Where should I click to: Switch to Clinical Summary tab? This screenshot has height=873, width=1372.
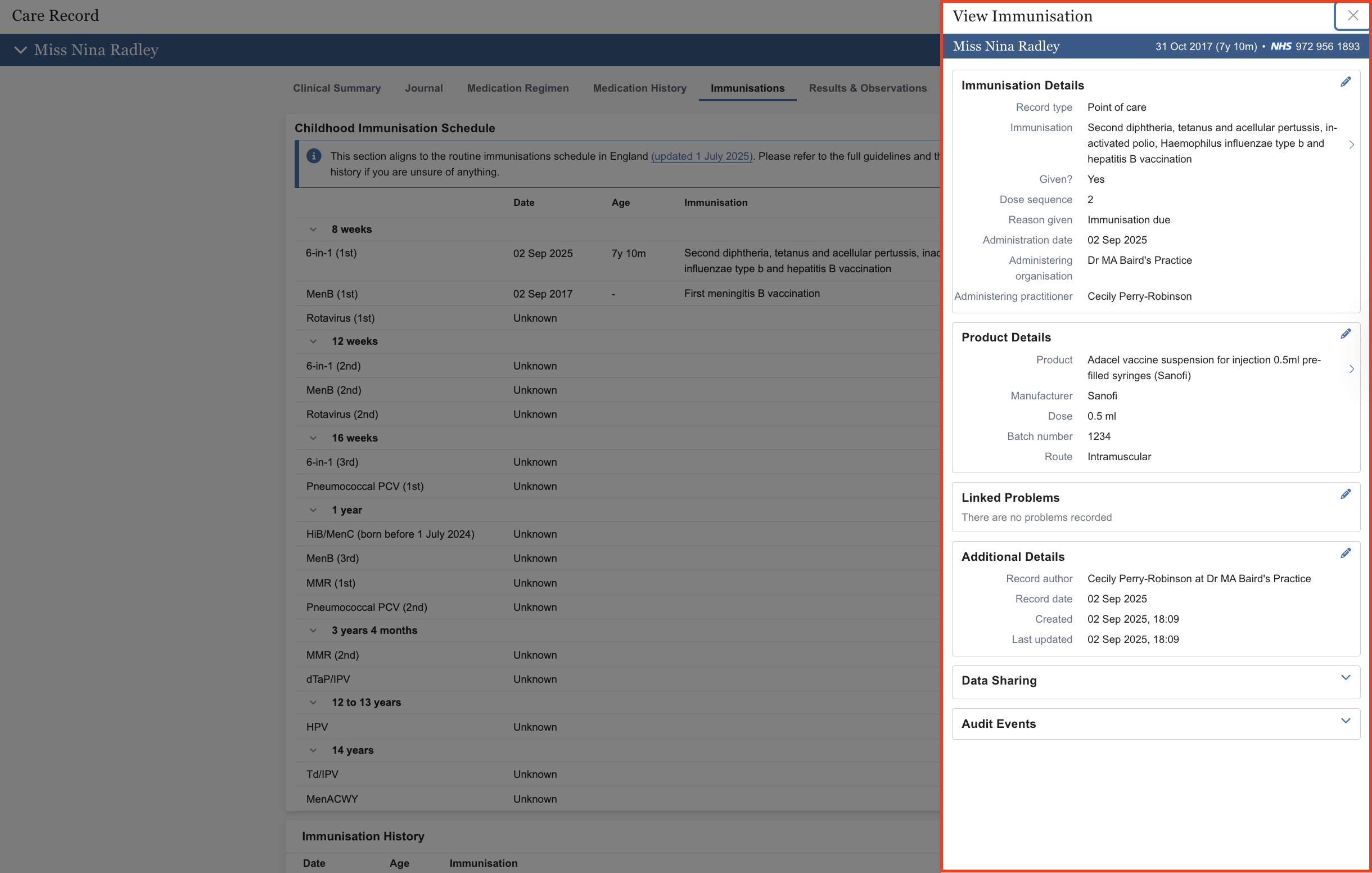pyautogui.click(x=337, y=88)
